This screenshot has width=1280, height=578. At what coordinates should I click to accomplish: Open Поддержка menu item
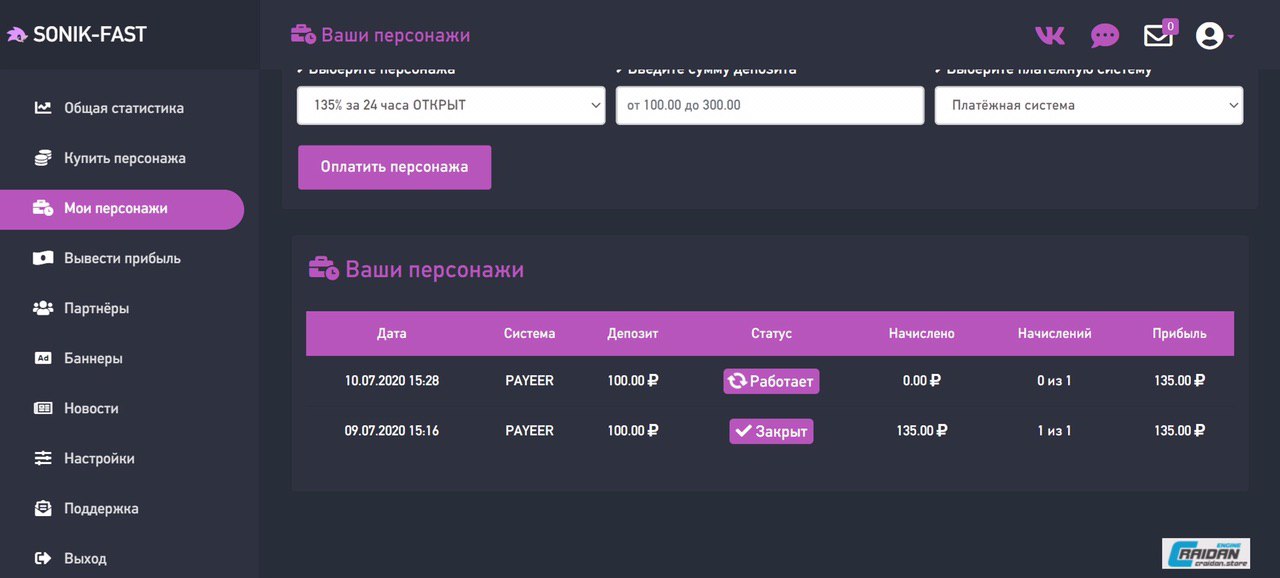[101, 508]
